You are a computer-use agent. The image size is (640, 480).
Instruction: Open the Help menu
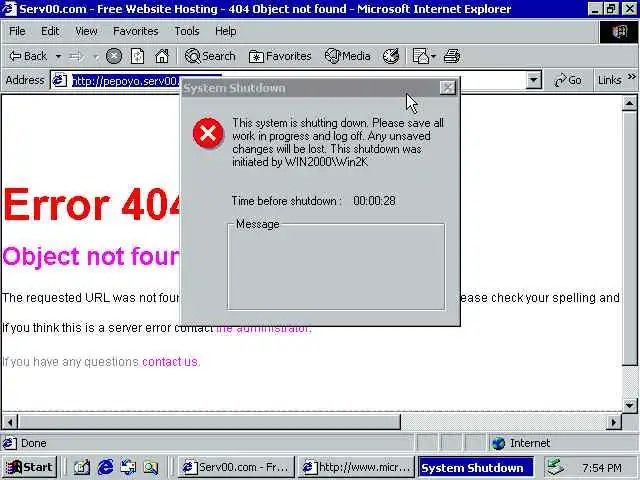point(225,31)
